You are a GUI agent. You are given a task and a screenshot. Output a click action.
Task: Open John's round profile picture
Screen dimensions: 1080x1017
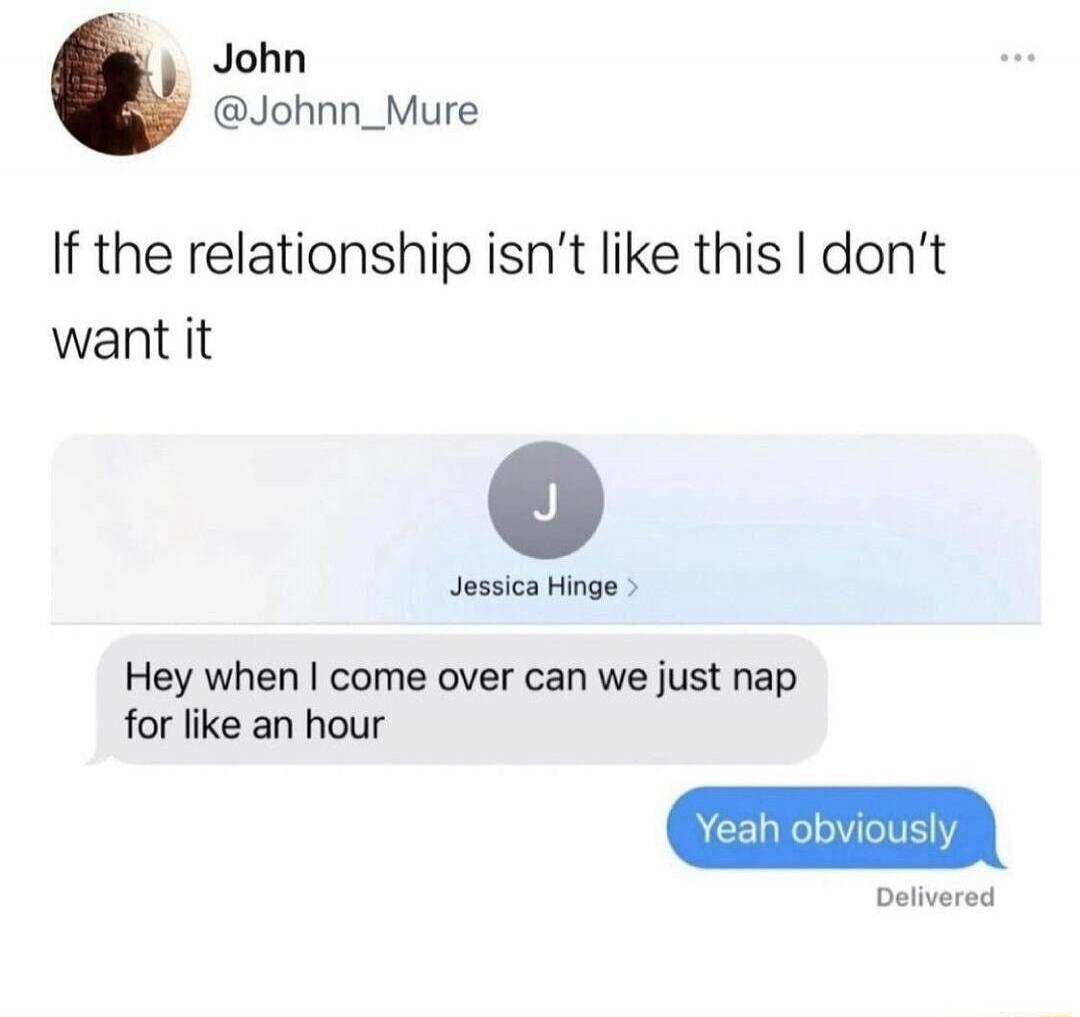123,85
